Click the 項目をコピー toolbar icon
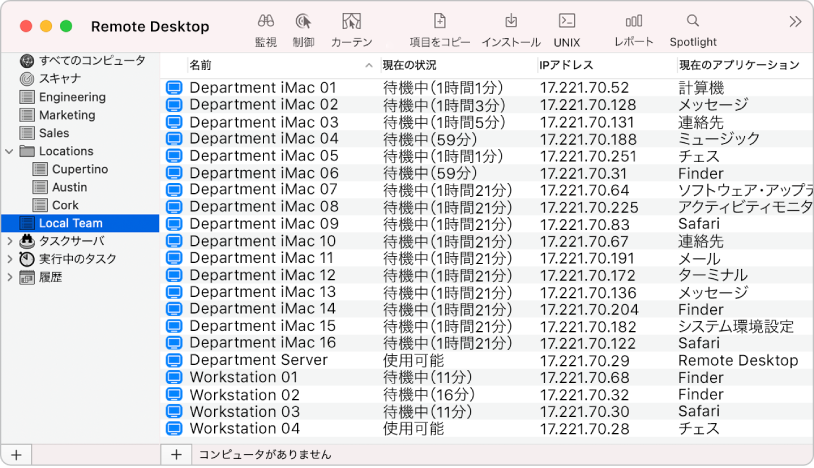This screenshot has width=814, height=468. pyautogui.click(x=440, y=21)
